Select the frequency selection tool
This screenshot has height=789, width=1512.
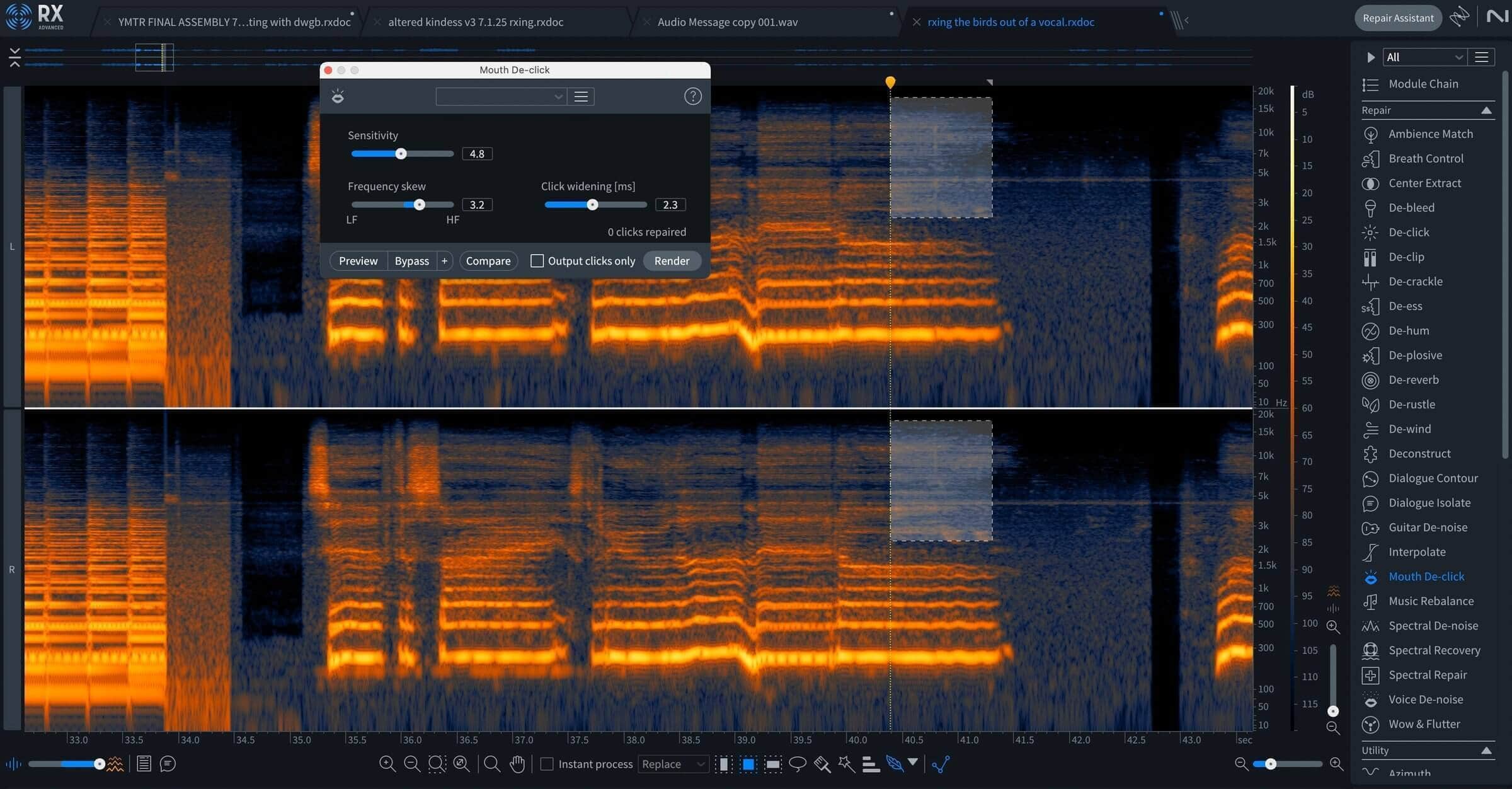pos(773,764)
